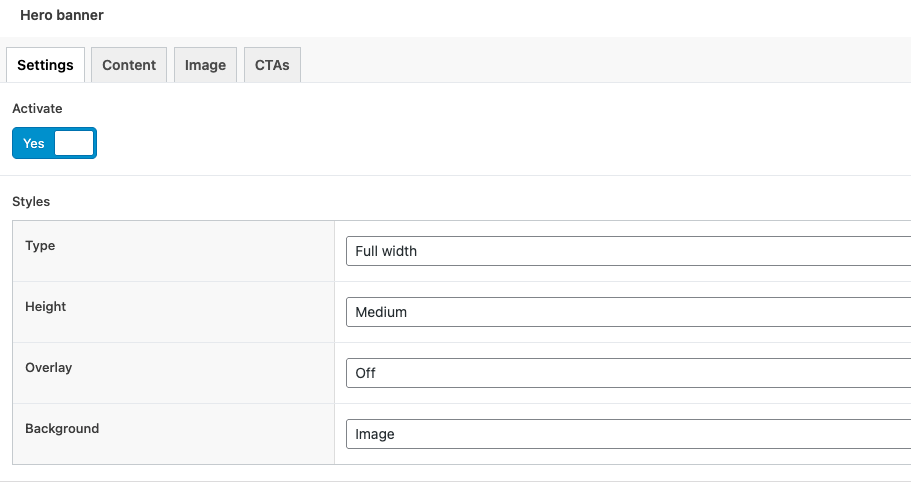This screenshot has height=482, width=911.
Task: Expand the Height dropdown set to Medium
Action: coord(628,312)
